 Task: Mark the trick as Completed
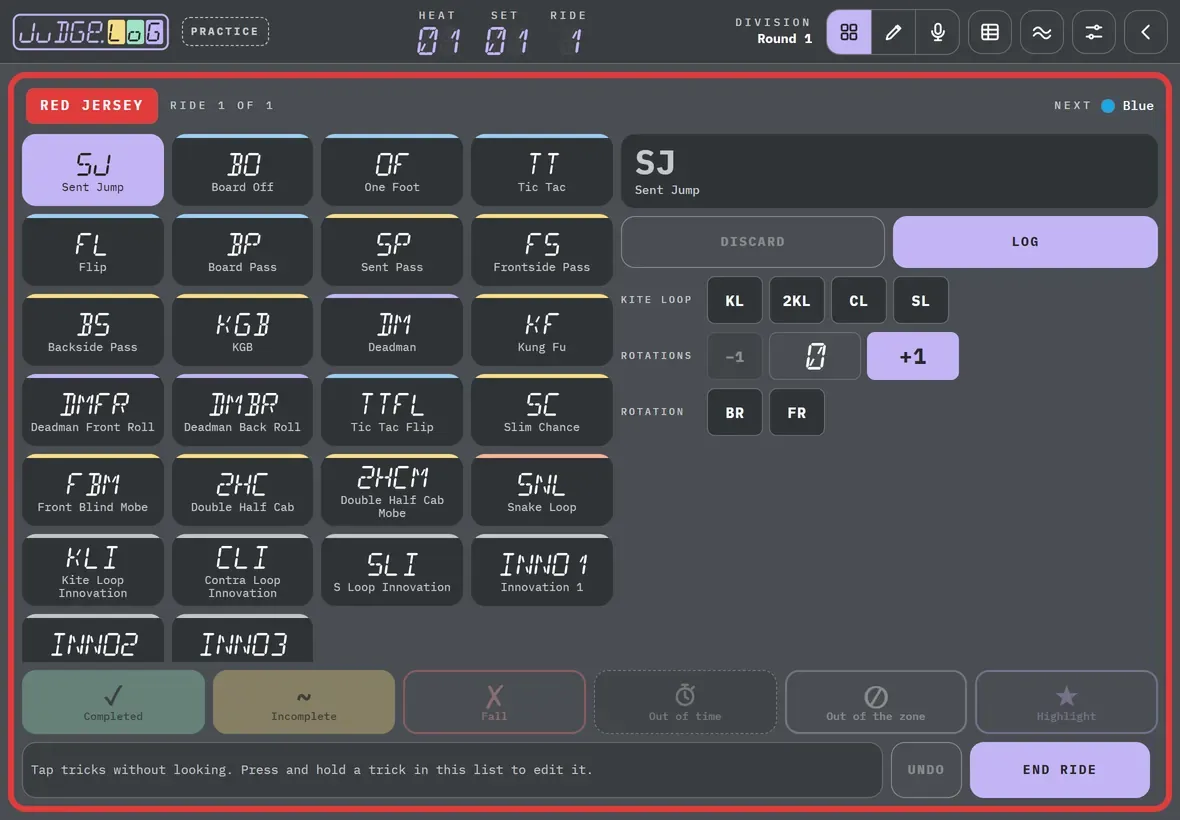point(113,702)
